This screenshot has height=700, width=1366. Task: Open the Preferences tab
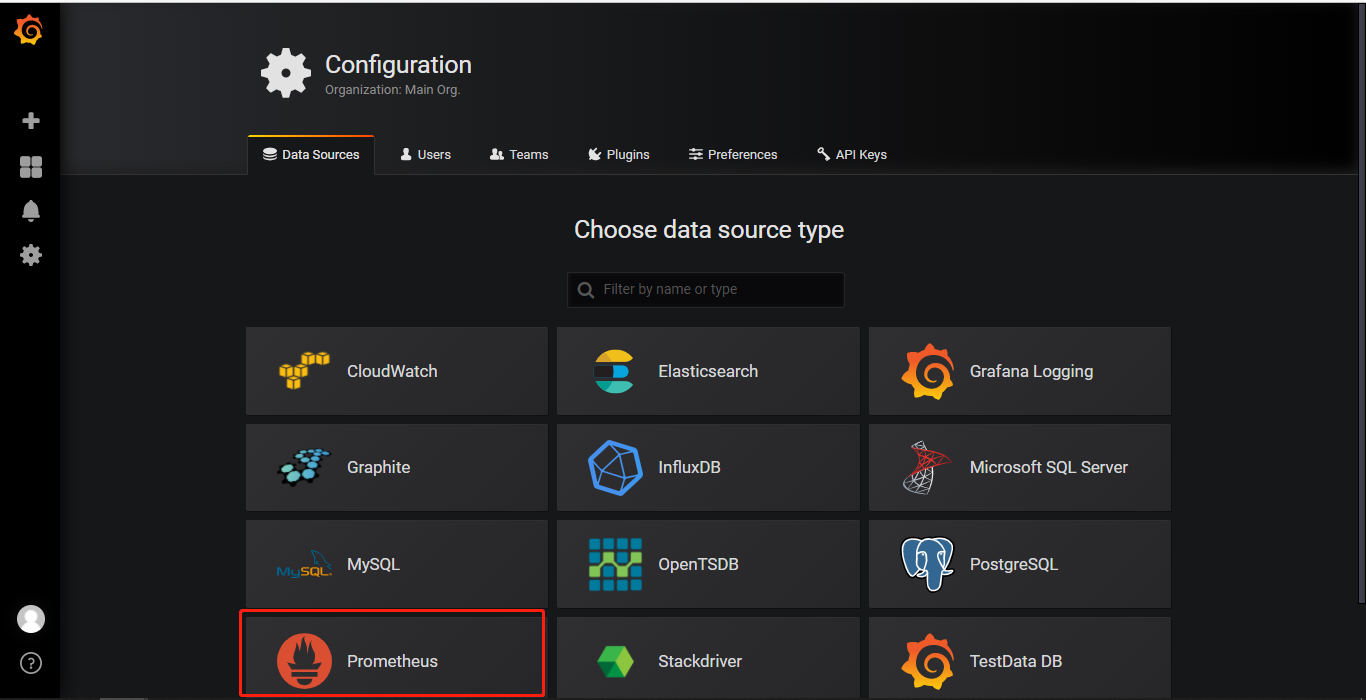pyautogui.click(x=732, y=155)
